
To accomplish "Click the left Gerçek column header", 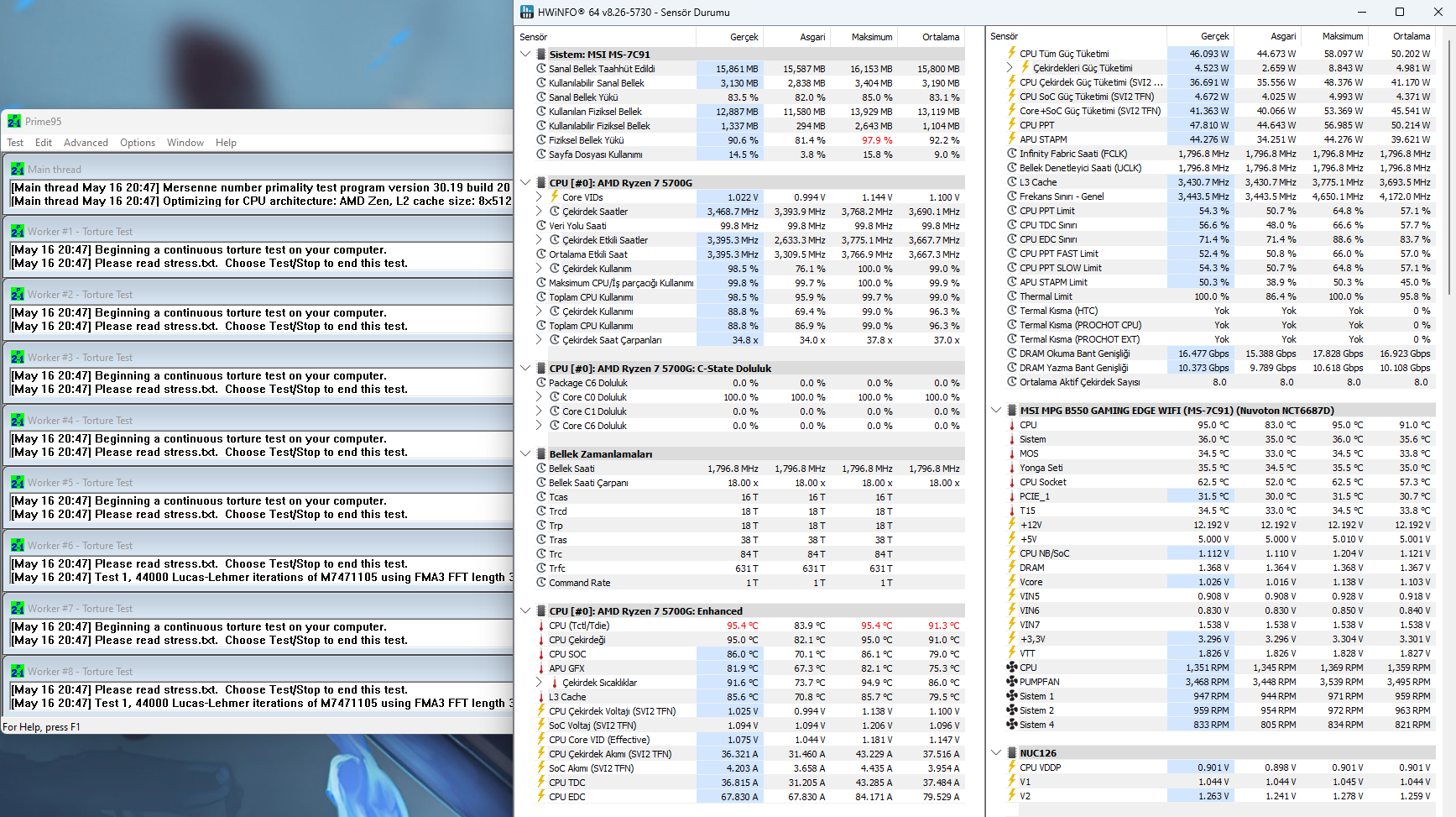I will [729, 37].
